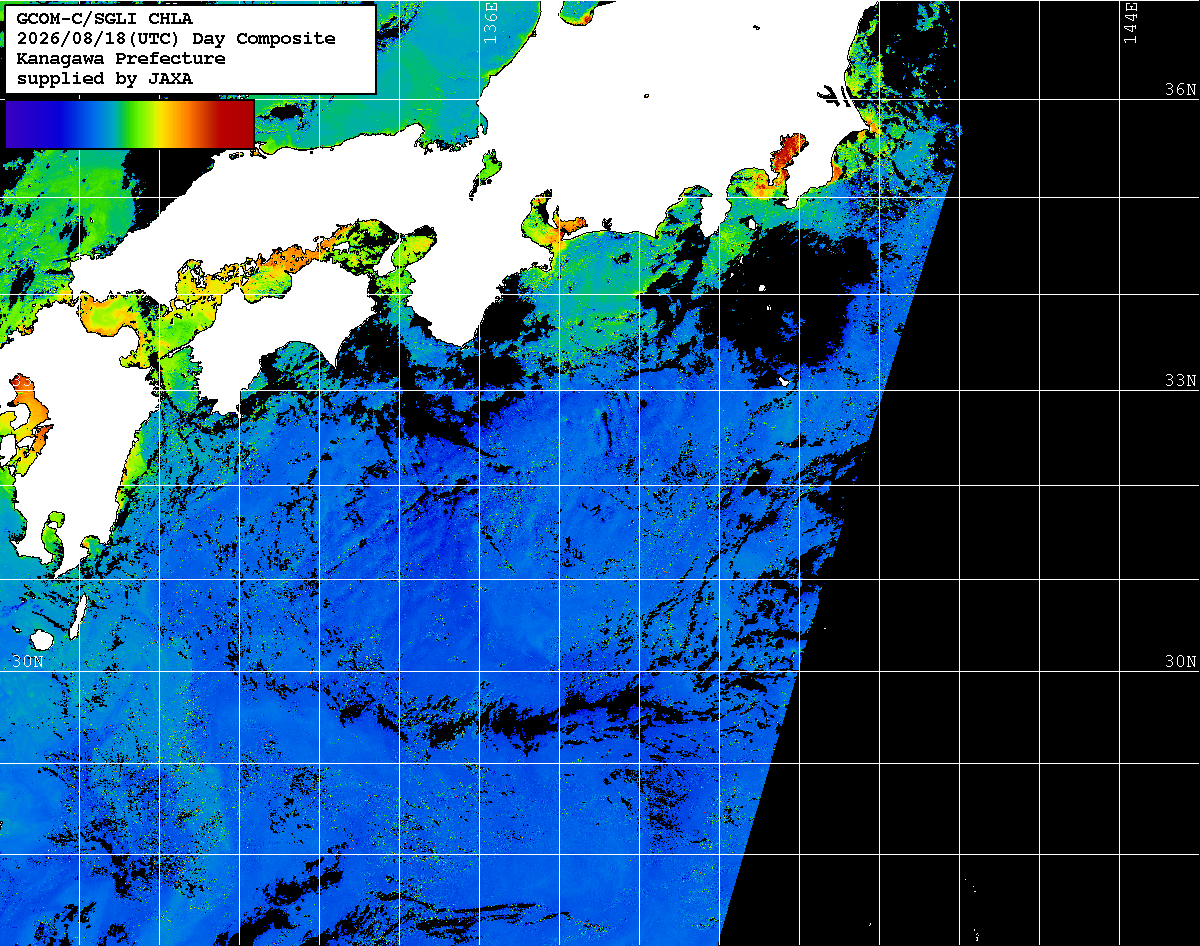This screenshot has height=946, width=1200.
Task: Click the 2026/08/18(UTC) Day Composite date line
Action: point(176,38)
